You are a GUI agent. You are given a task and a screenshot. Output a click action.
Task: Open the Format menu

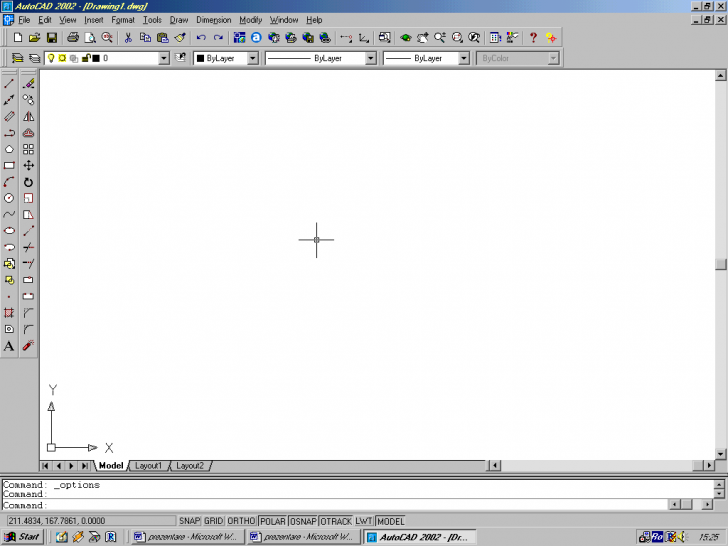point(123,20)
